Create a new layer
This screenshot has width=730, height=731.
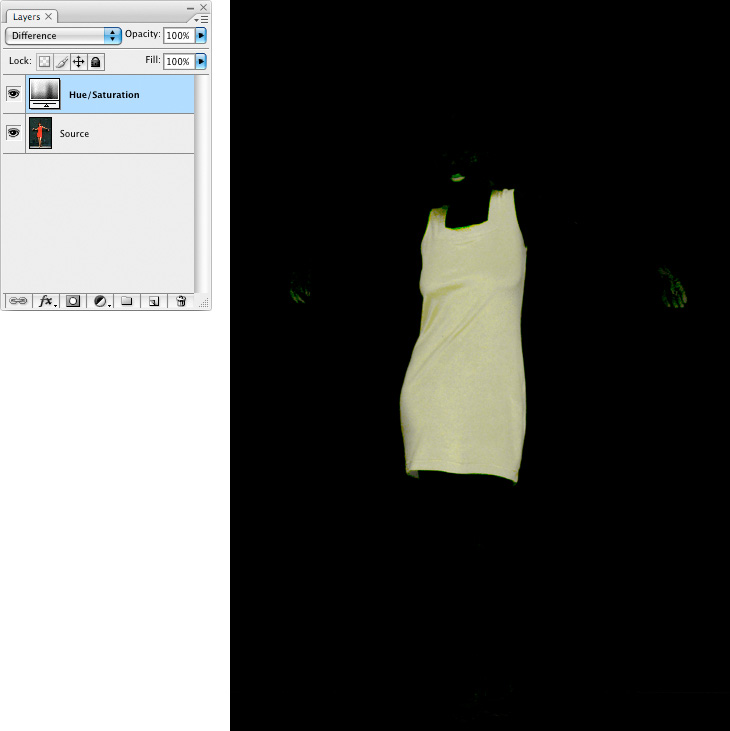click(x=154, y=301)
